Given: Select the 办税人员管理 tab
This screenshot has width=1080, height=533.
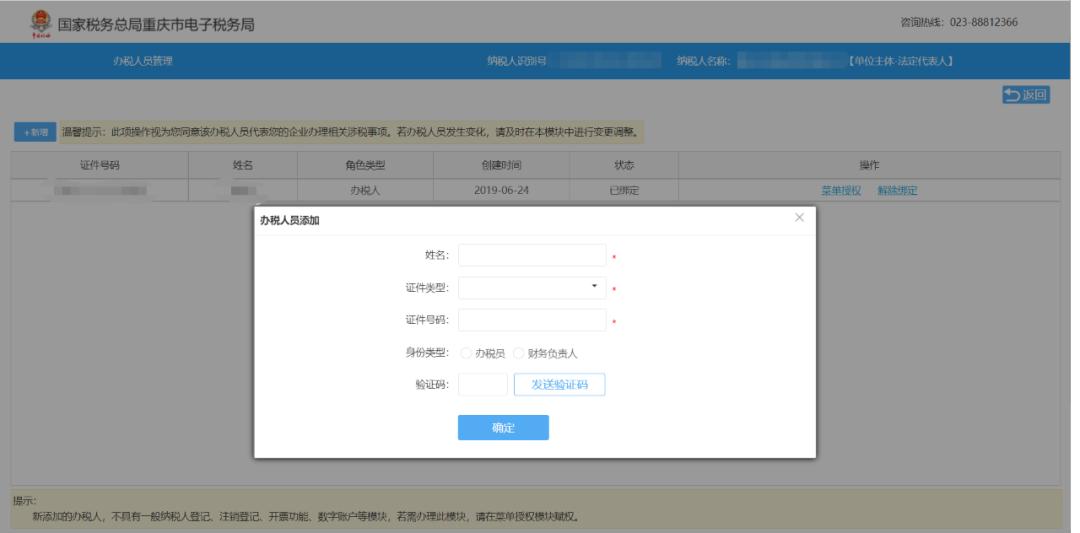Looking at the screenshot, I should [x=145, y=62].
